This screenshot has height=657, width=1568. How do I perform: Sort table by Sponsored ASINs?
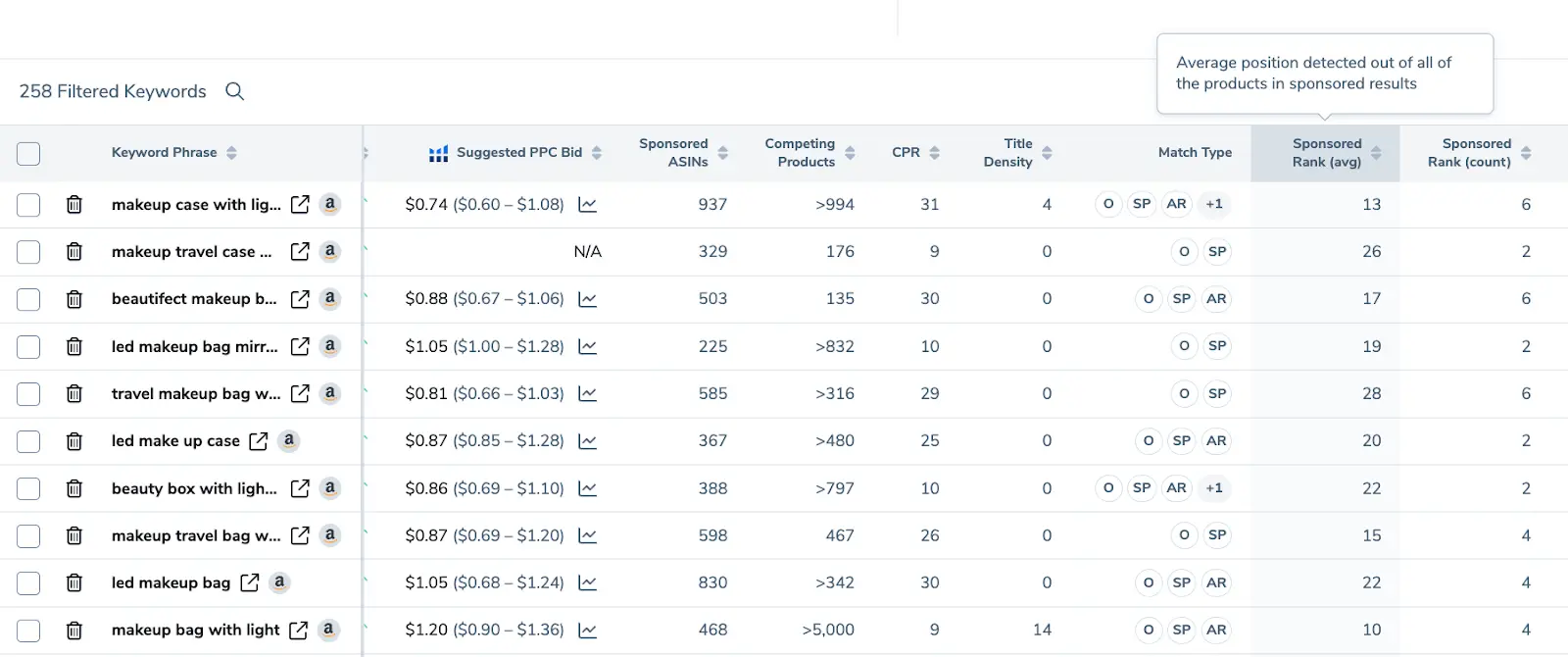[722, 153]
